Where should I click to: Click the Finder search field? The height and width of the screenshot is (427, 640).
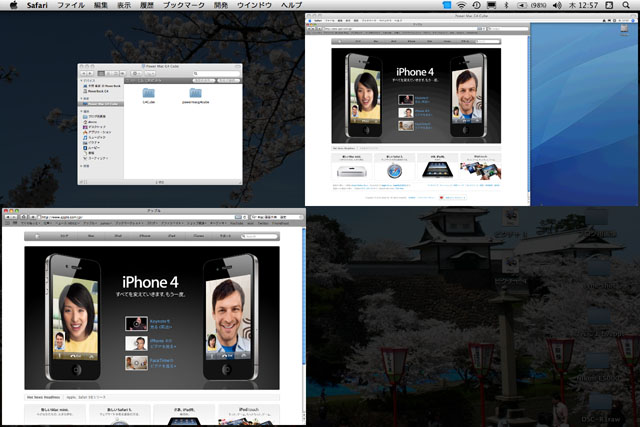coord(216,73)
